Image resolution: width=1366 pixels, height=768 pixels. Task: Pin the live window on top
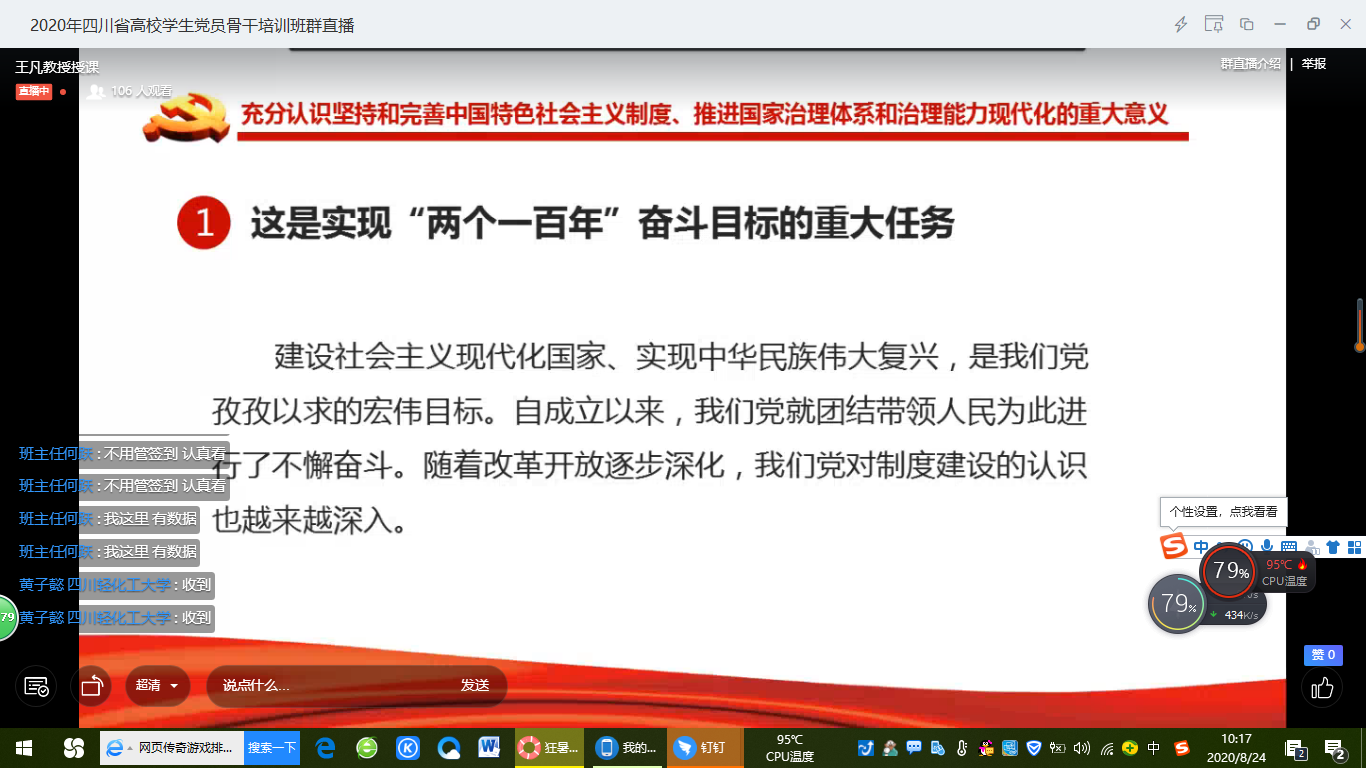pyautogui.click(x=1214, y=25)
